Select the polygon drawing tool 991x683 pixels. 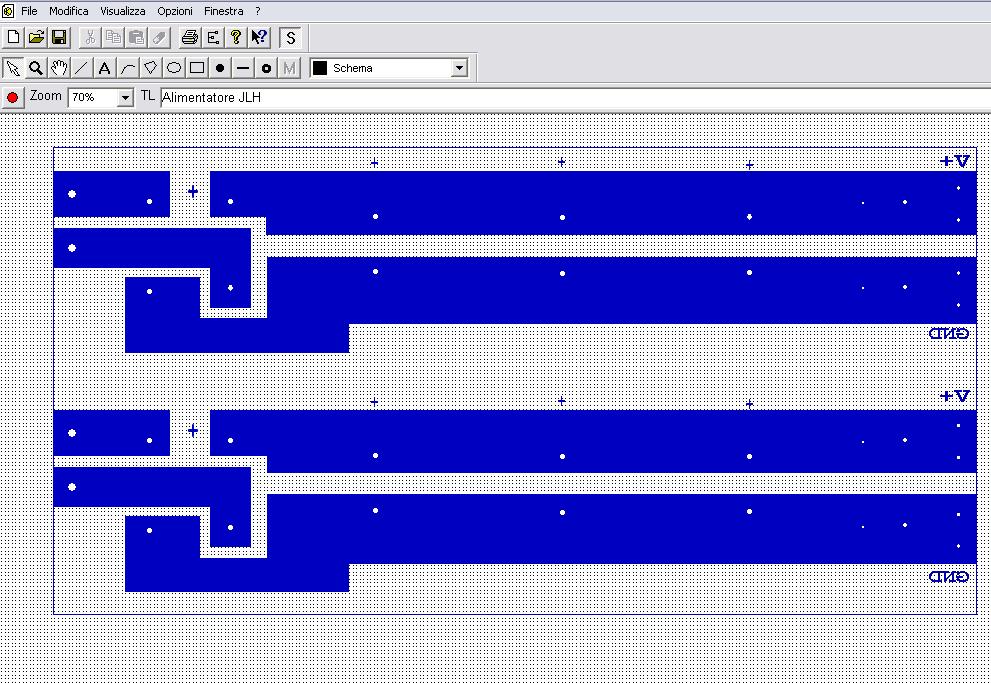[150, 68]
